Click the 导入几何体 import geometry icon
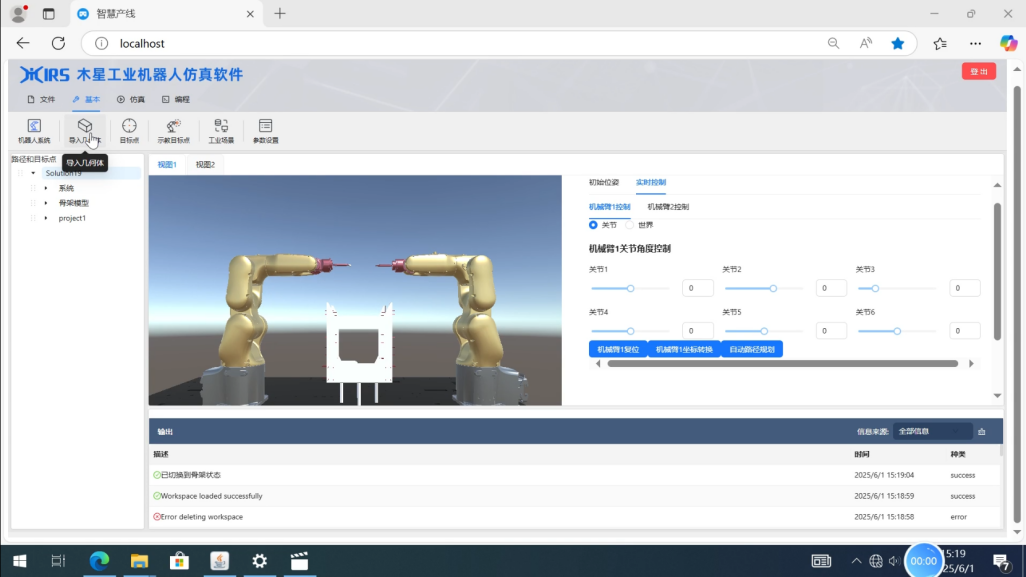 pos(85,127)
